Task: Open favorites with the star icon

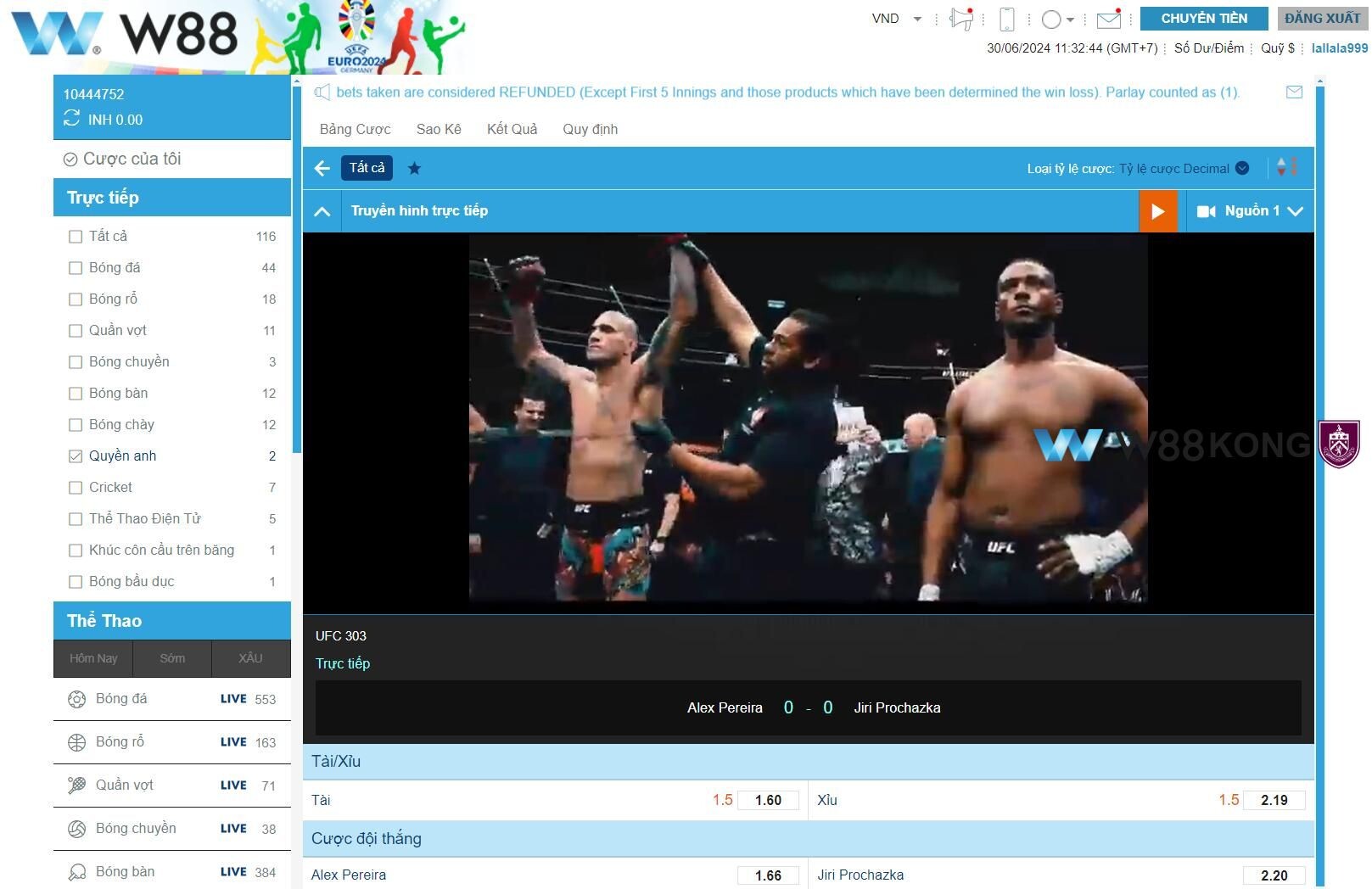Action: point(414,168)
